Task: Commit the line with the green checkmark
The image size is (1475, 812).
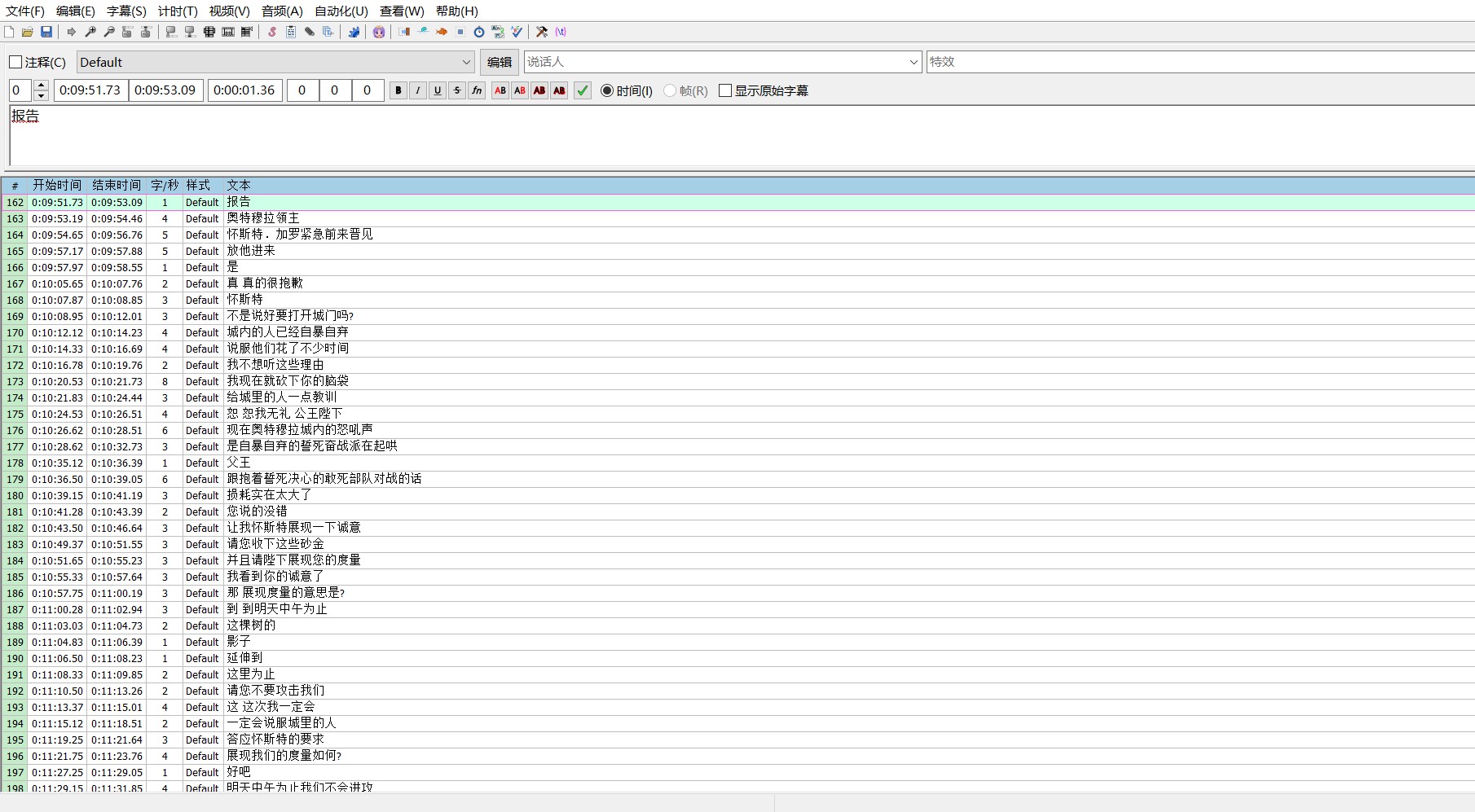Action: point(583,90)
